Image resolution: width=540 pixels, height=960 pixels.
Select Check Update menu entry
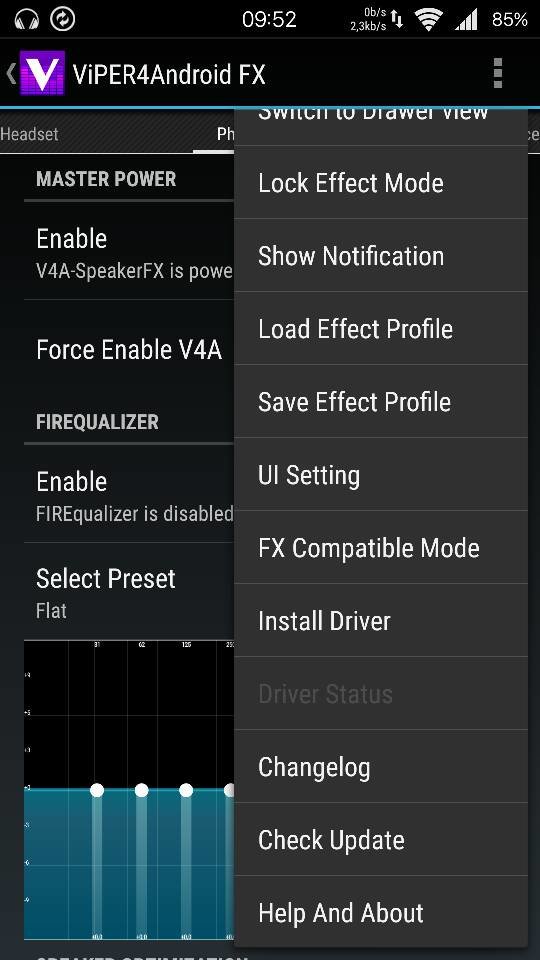[381, 839]
